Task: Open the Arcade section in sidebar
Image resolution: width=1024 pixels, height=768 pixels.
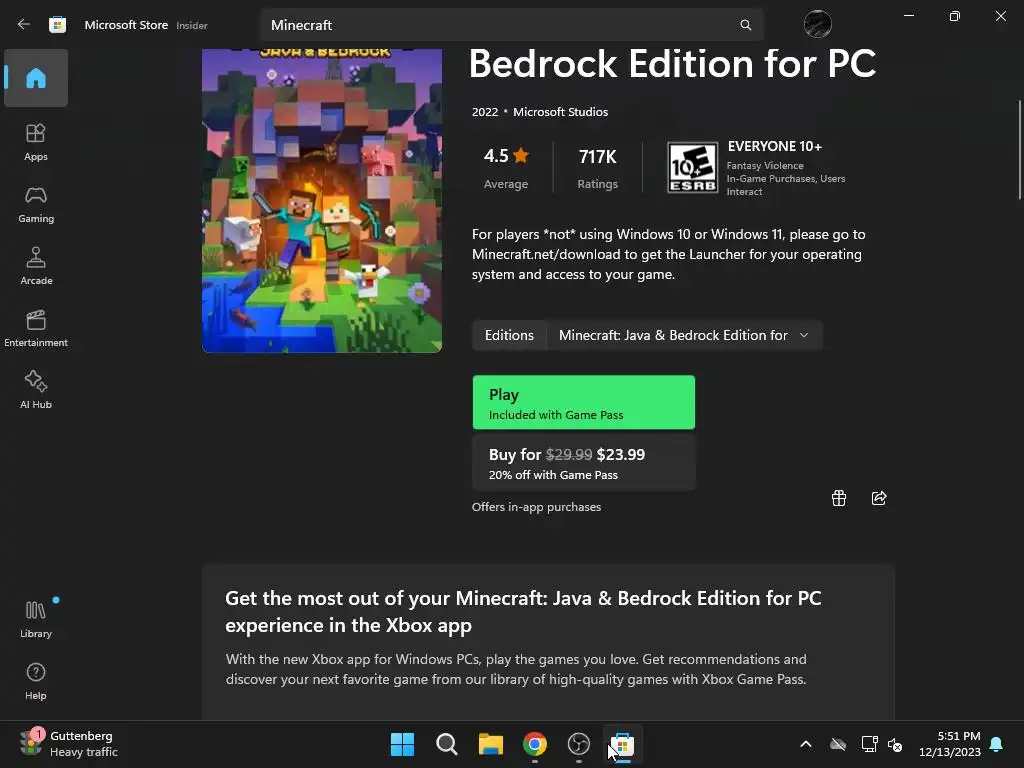Action: coord(36,266)
